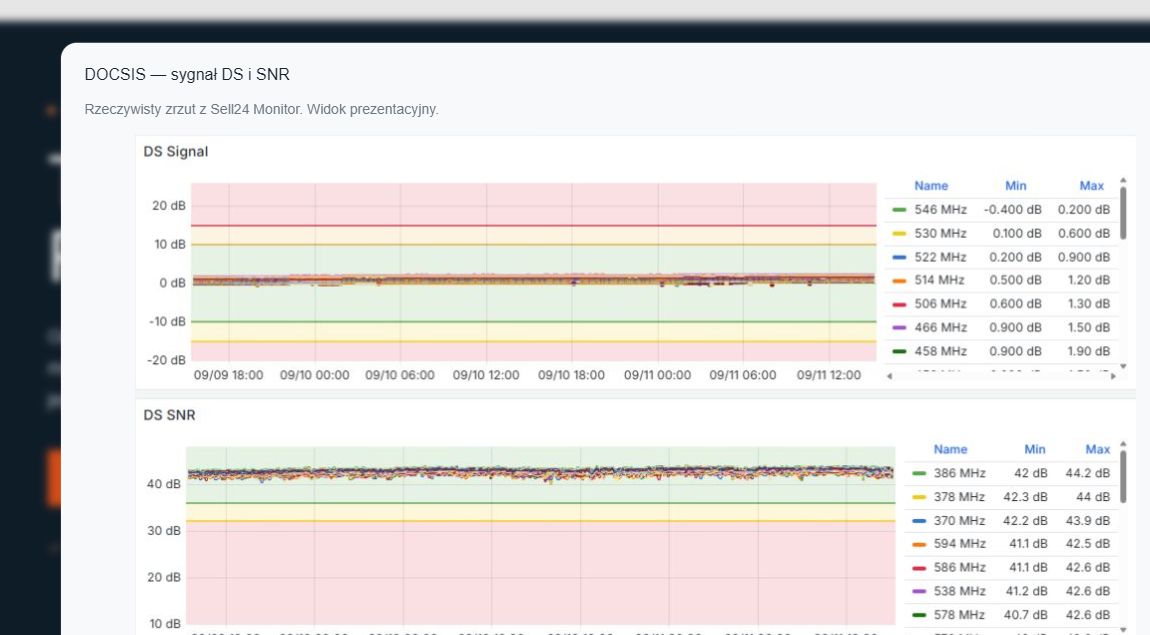
Task: Toggle the 546 MHz series in legend
Action: tap(940, 210)
